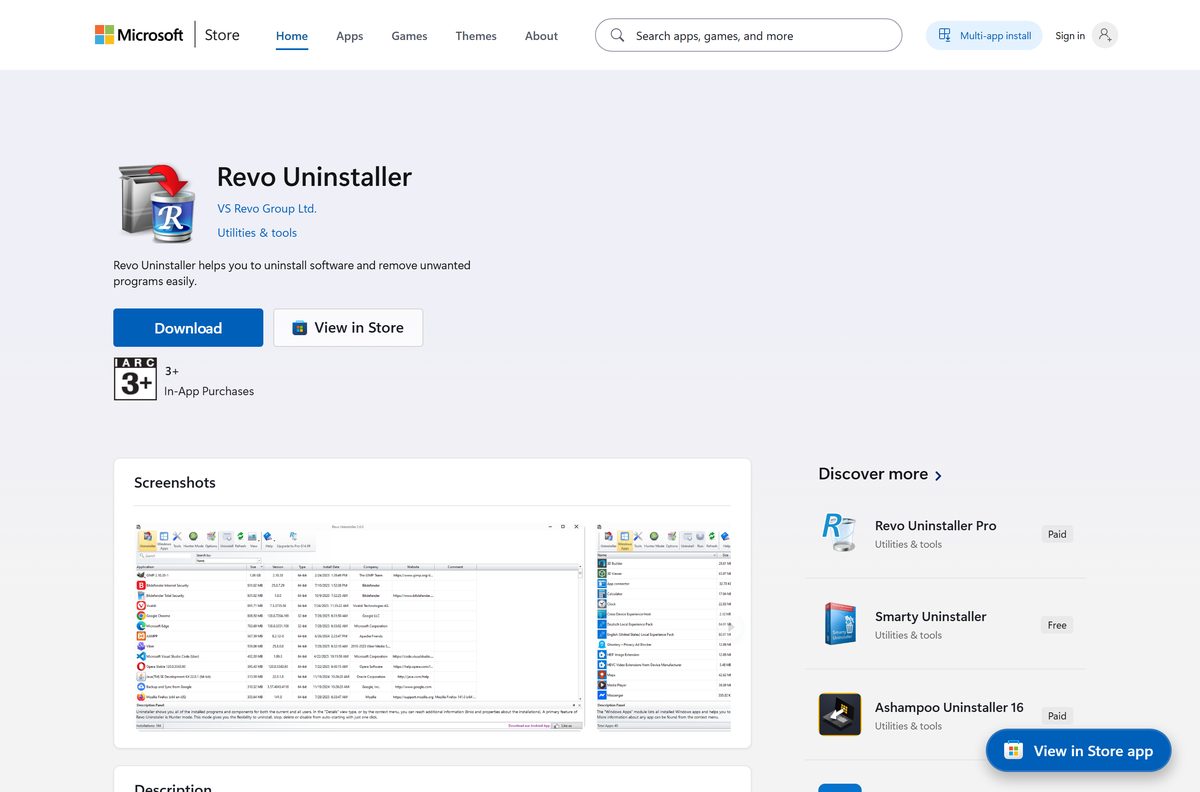The height and width of the screenshot is (792, 1200).
Task: Open the Apps navigation tab
Action: point(350,36)
